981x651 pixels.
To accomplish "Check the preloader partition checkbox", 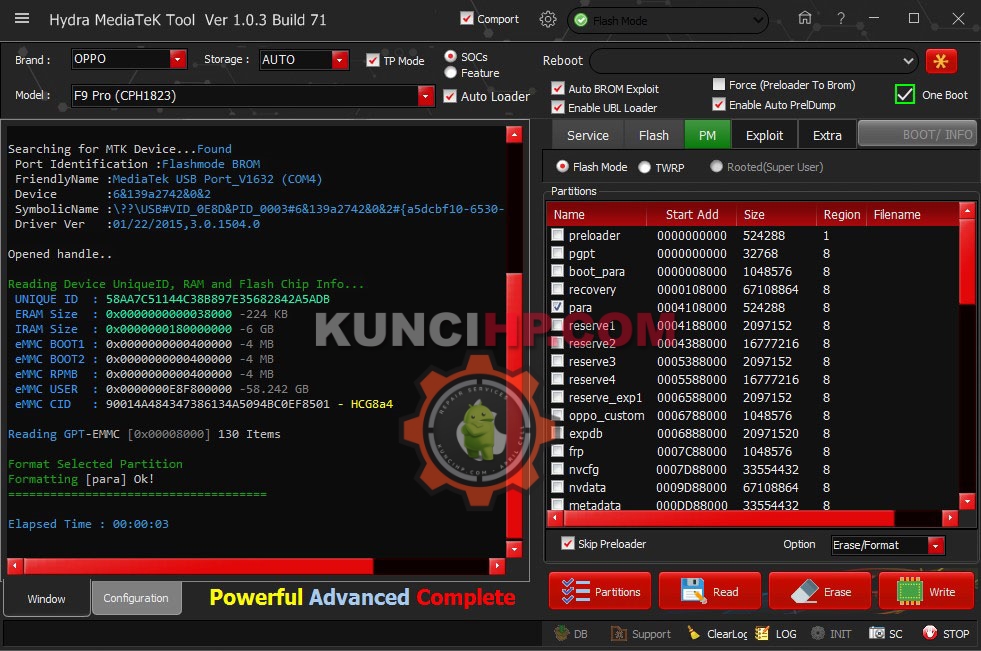I will [x=557, y=235].
